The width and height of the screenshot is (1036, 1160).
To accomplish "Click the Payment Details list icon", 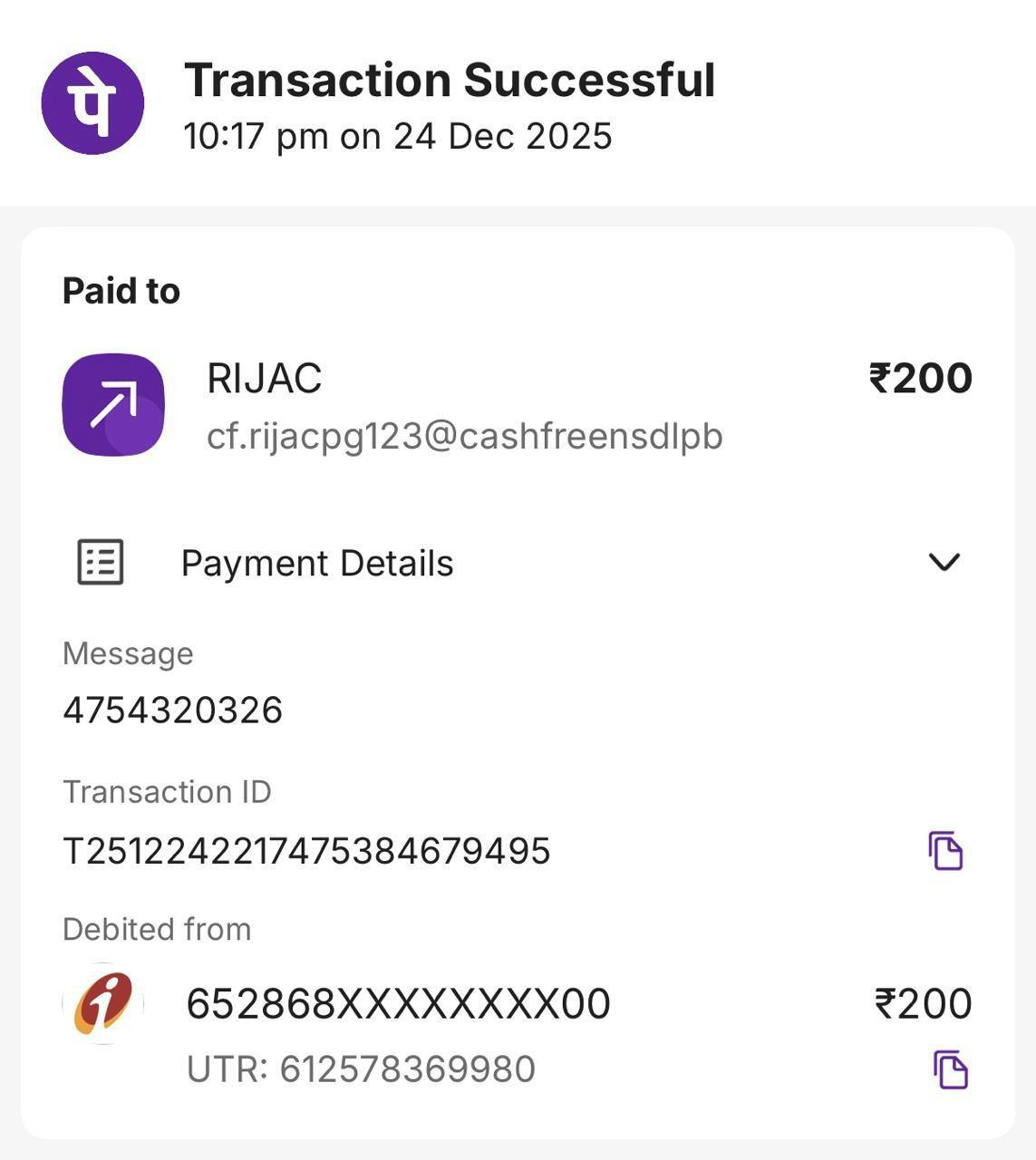I will 100,563.
